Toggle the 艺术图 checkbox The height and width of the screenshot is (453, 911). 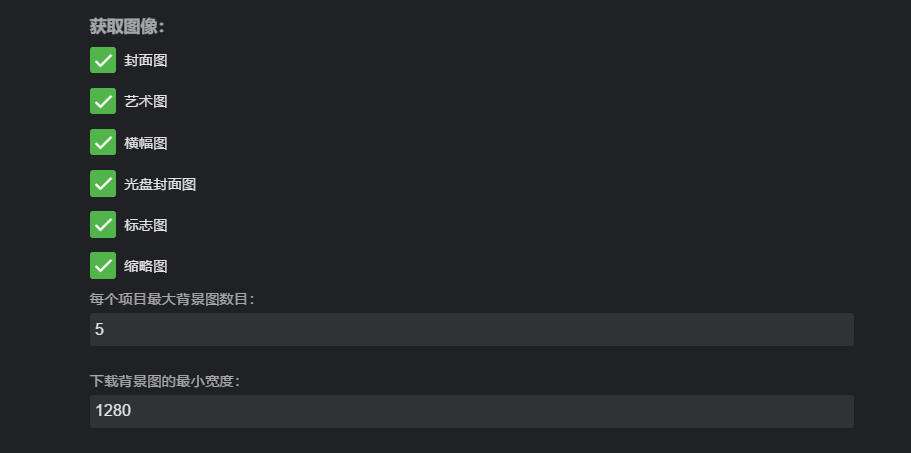[x=103, y=101]
